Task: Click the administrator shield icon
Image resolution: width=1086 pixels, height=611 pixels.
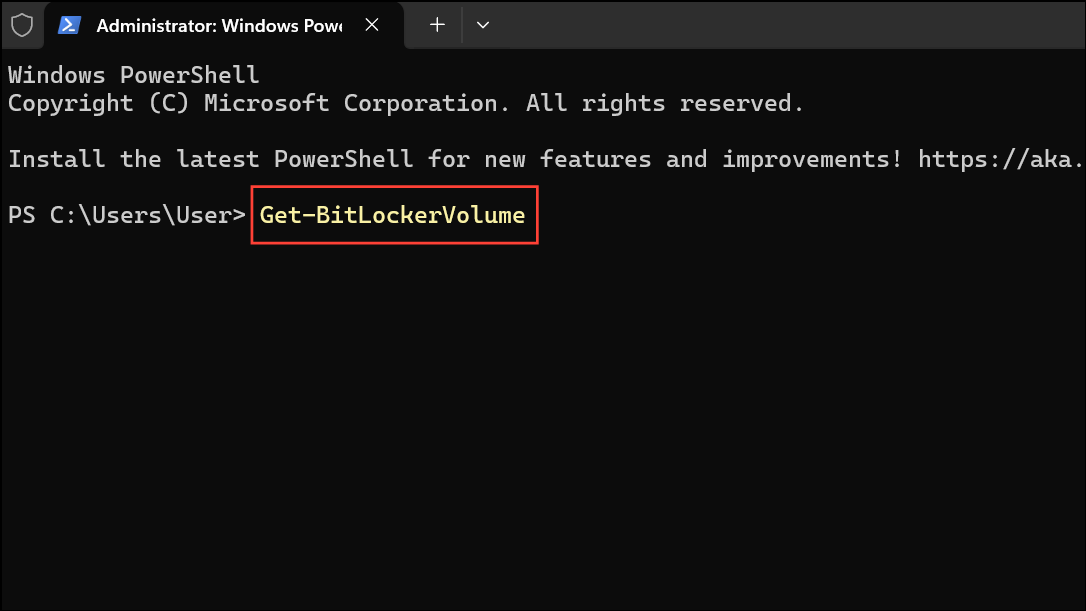Action: coord(22,26)
